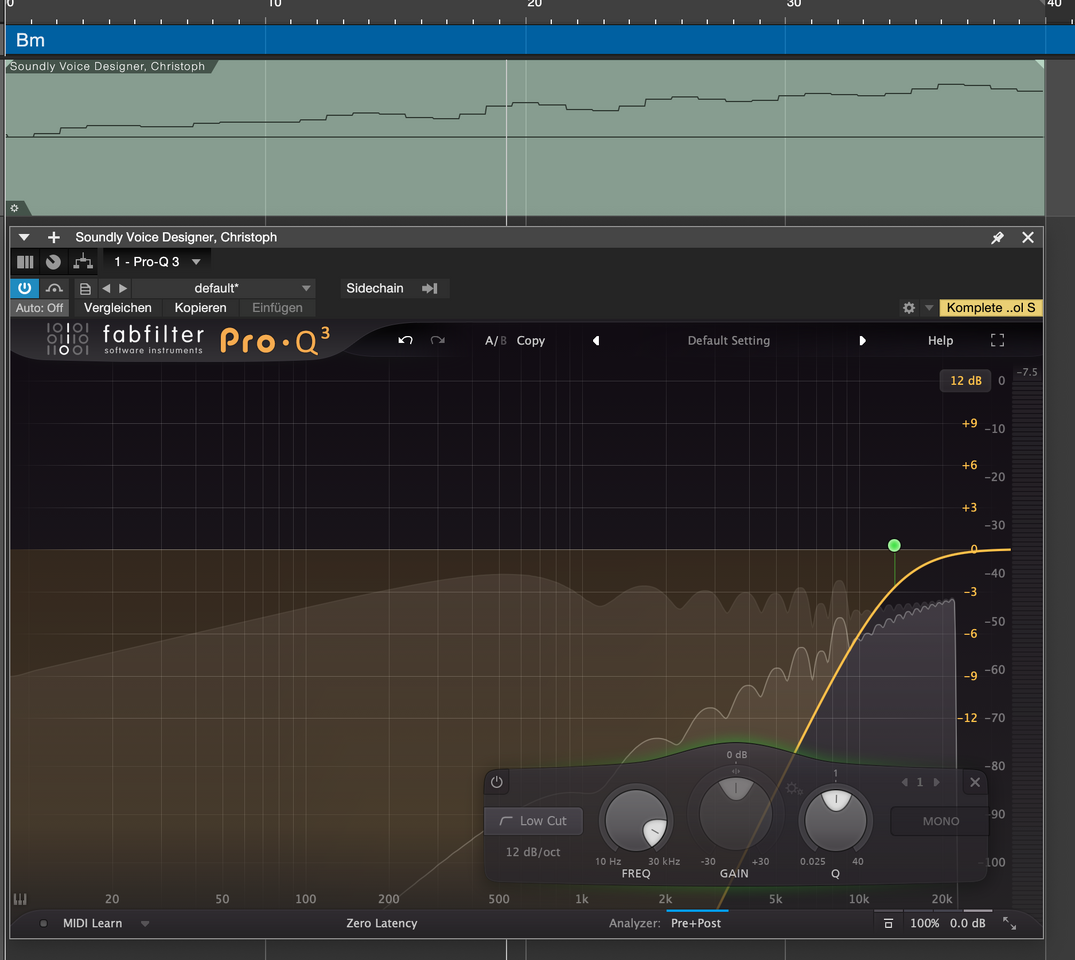Undo last change in Pro-Q 3

point(405,341)
